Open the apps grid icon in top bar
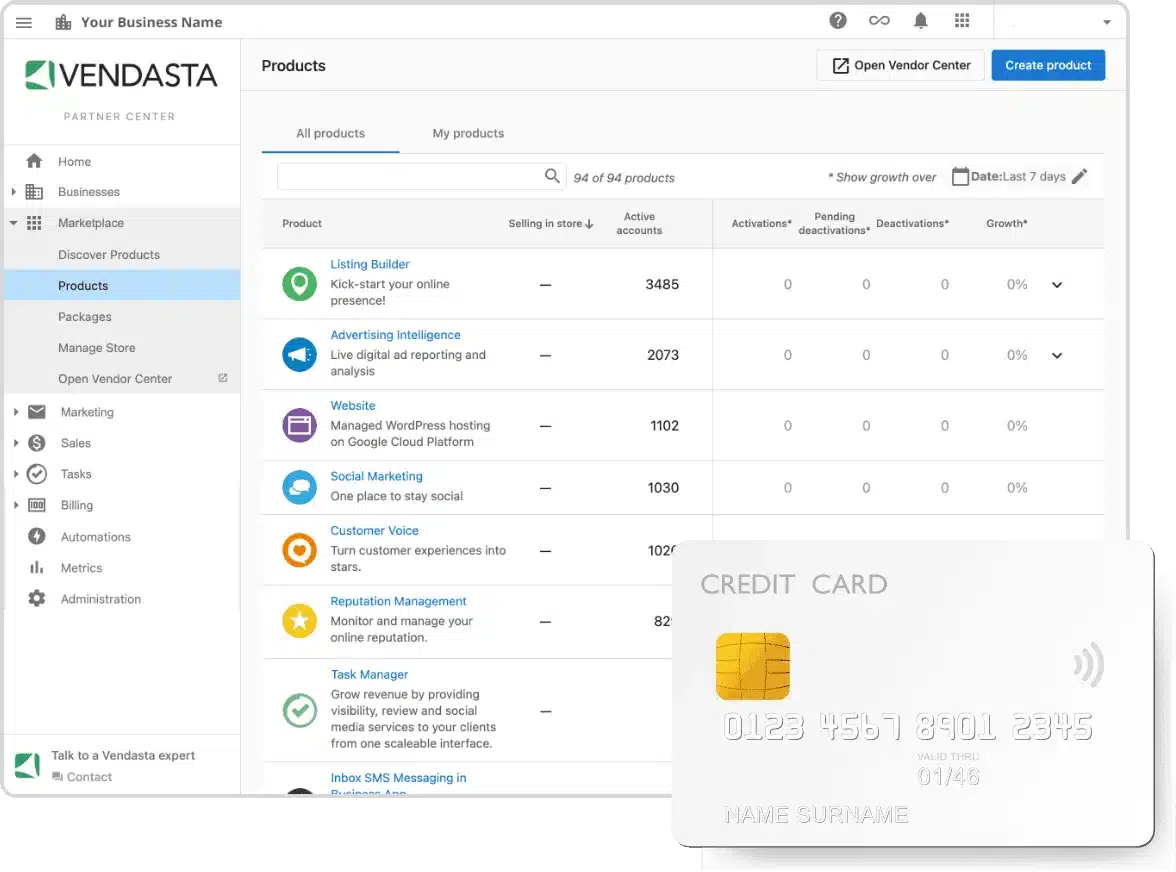This screenshot has height=872, width=1176. [x=962, y=21]
